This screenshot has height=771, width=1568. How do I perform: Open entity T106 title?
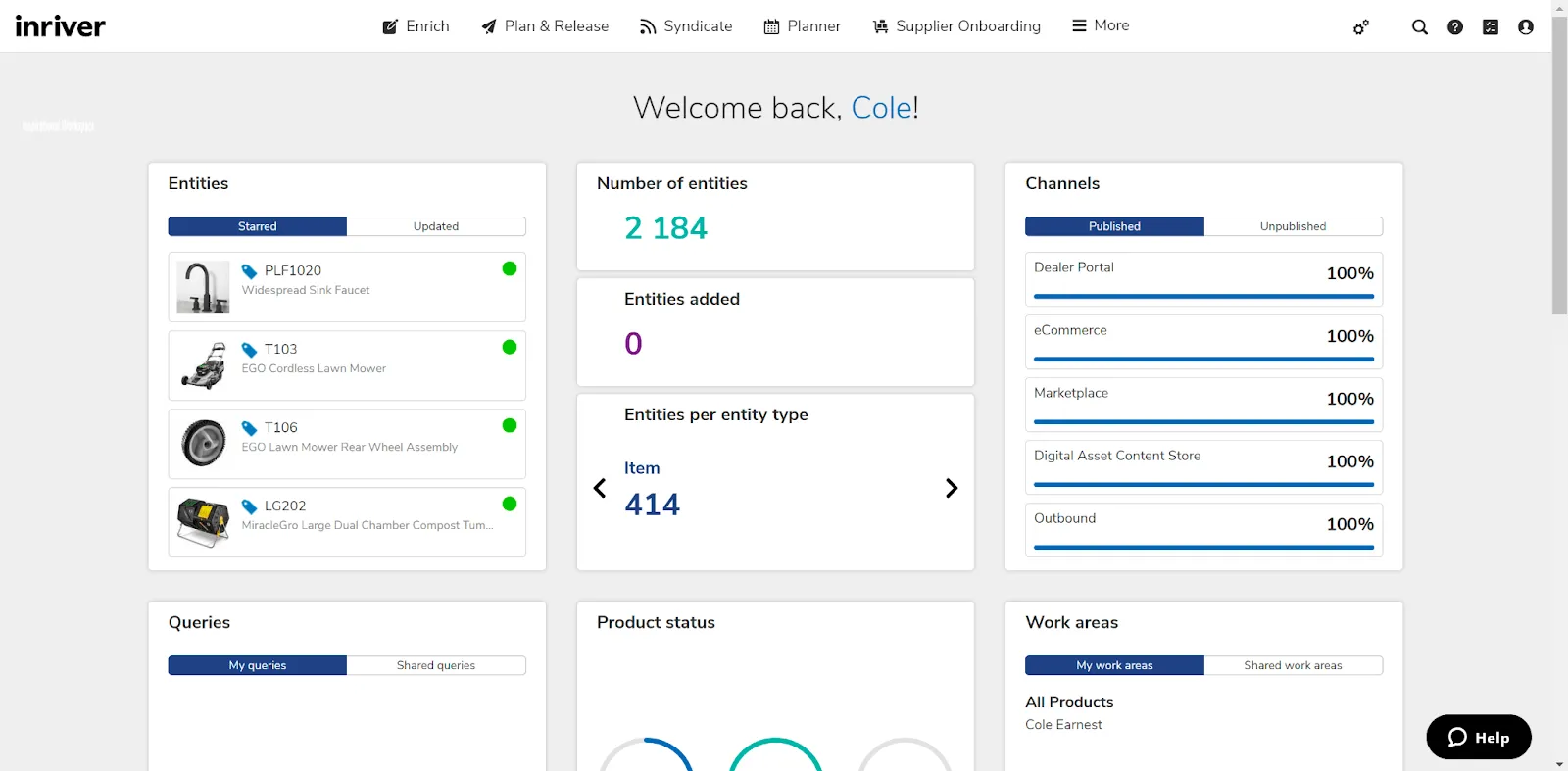point(281,427)
